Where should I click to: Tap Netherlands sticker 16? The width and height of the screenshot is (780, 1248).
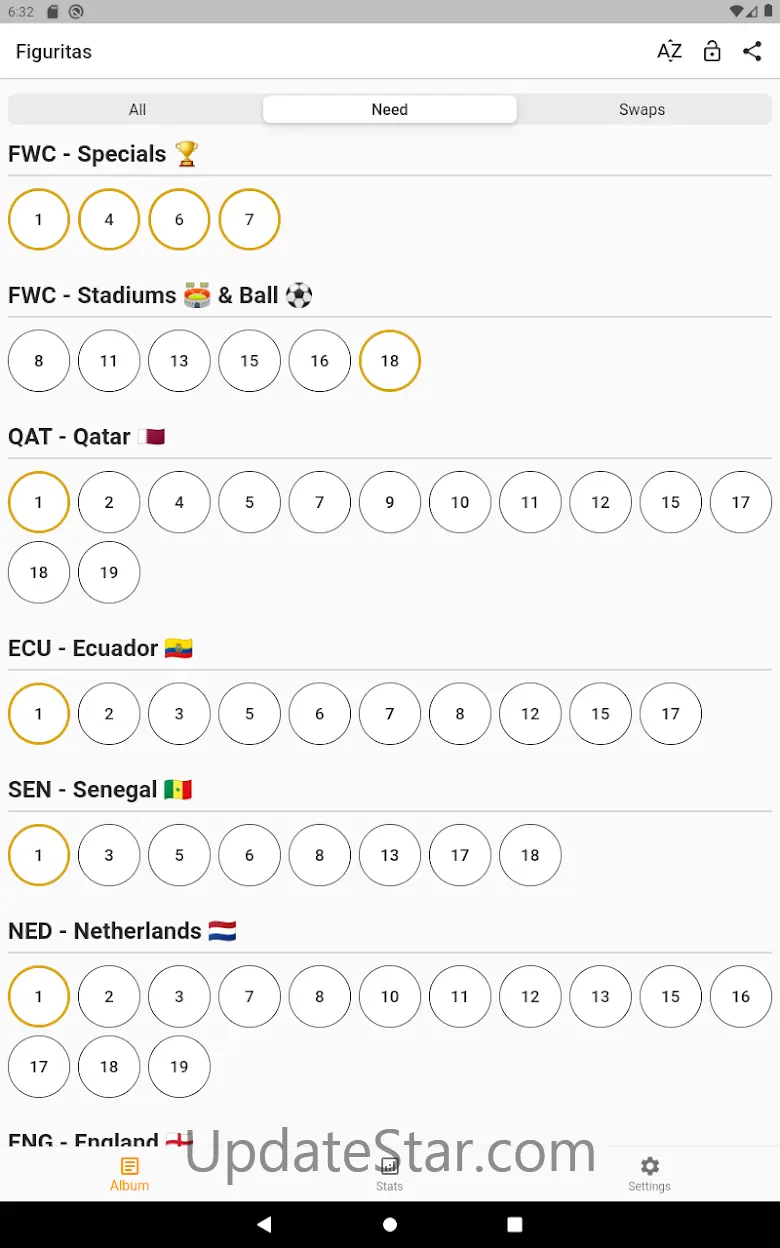pos(741,996)
